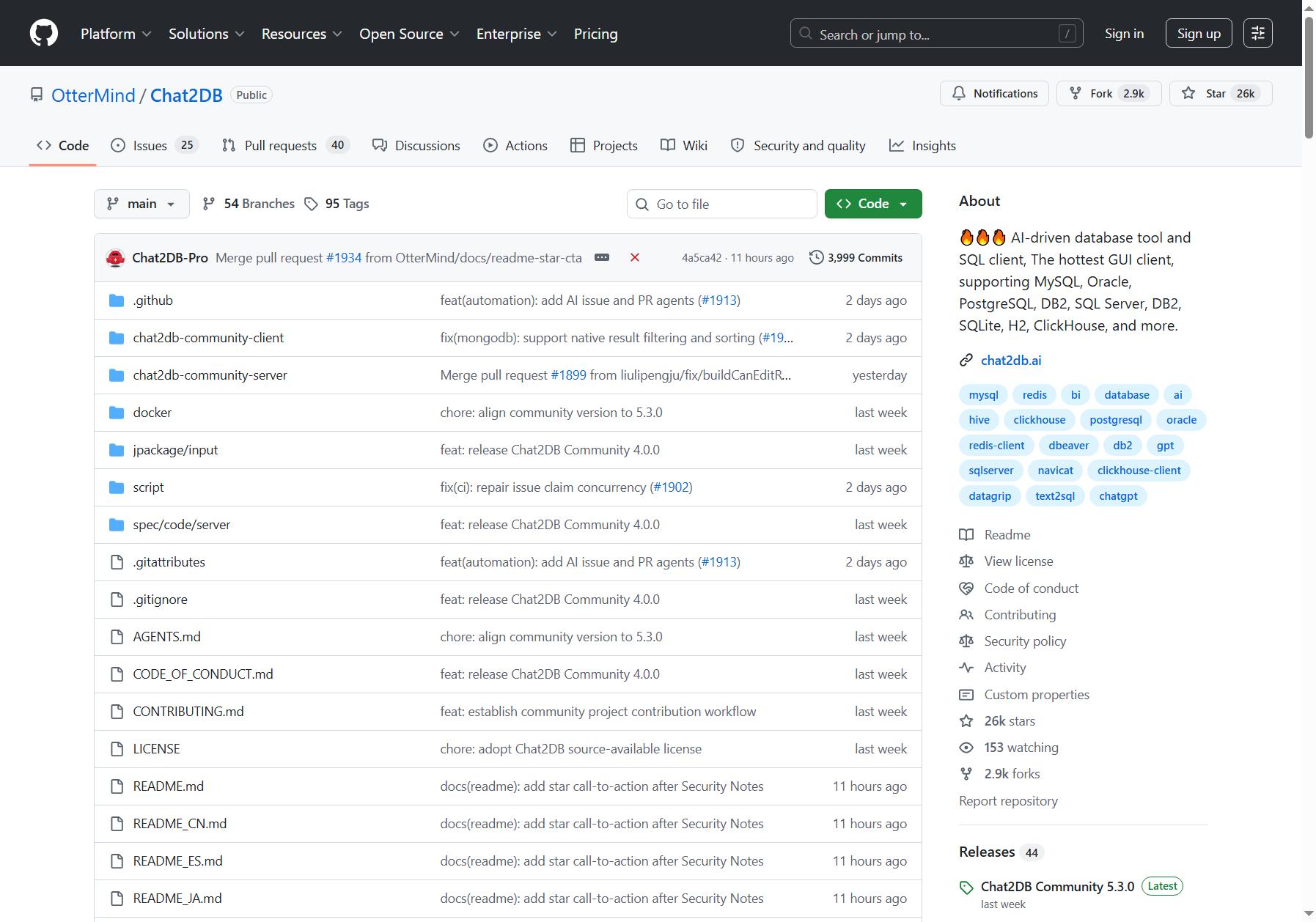Expand the Open Source menu

pyautogui.click(x=409, y=34)
